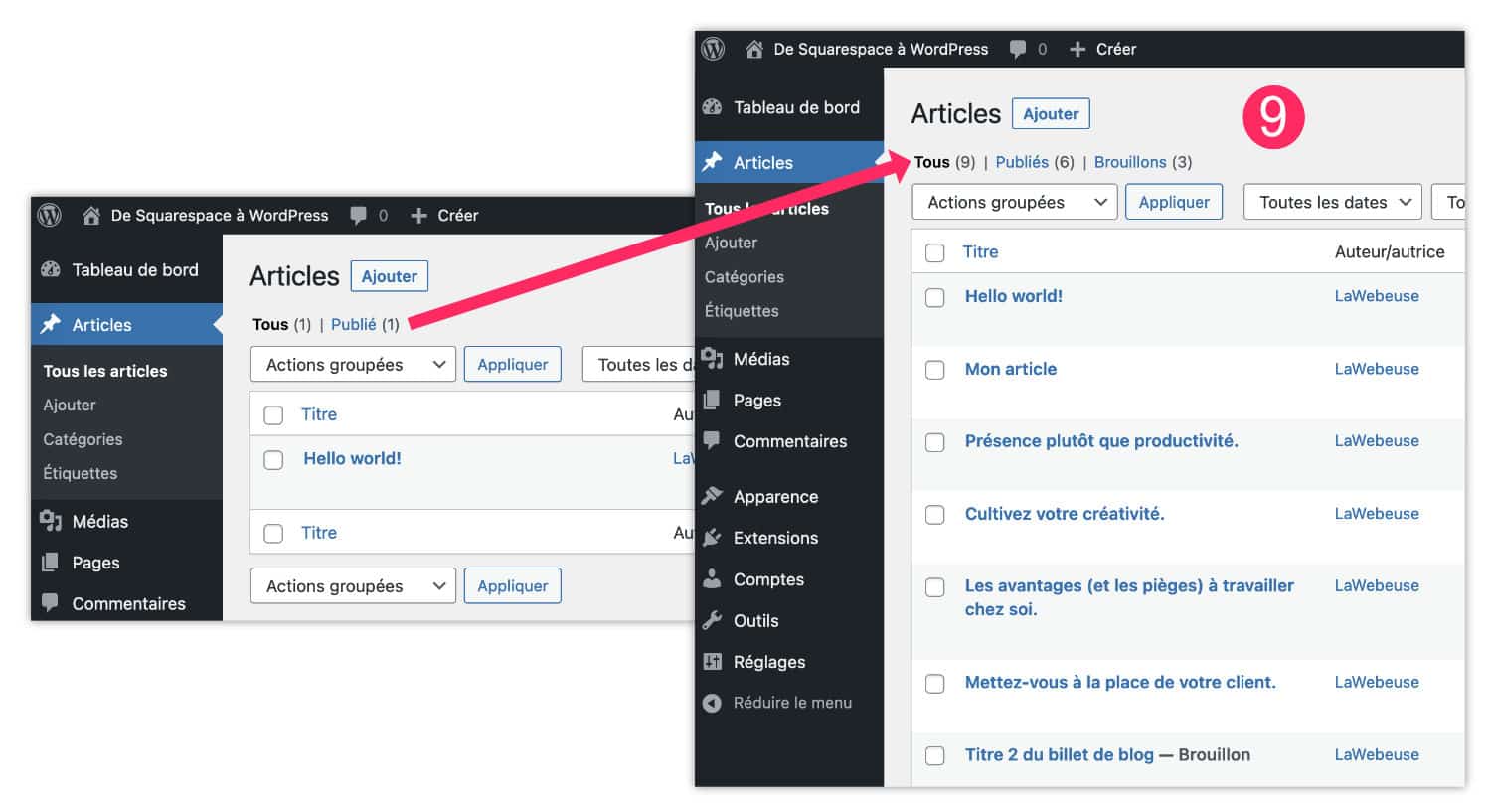This screenshot has width=1491, height=812.
Task: Open Mettez-vous à la place de votre client
Action: 1120,682
